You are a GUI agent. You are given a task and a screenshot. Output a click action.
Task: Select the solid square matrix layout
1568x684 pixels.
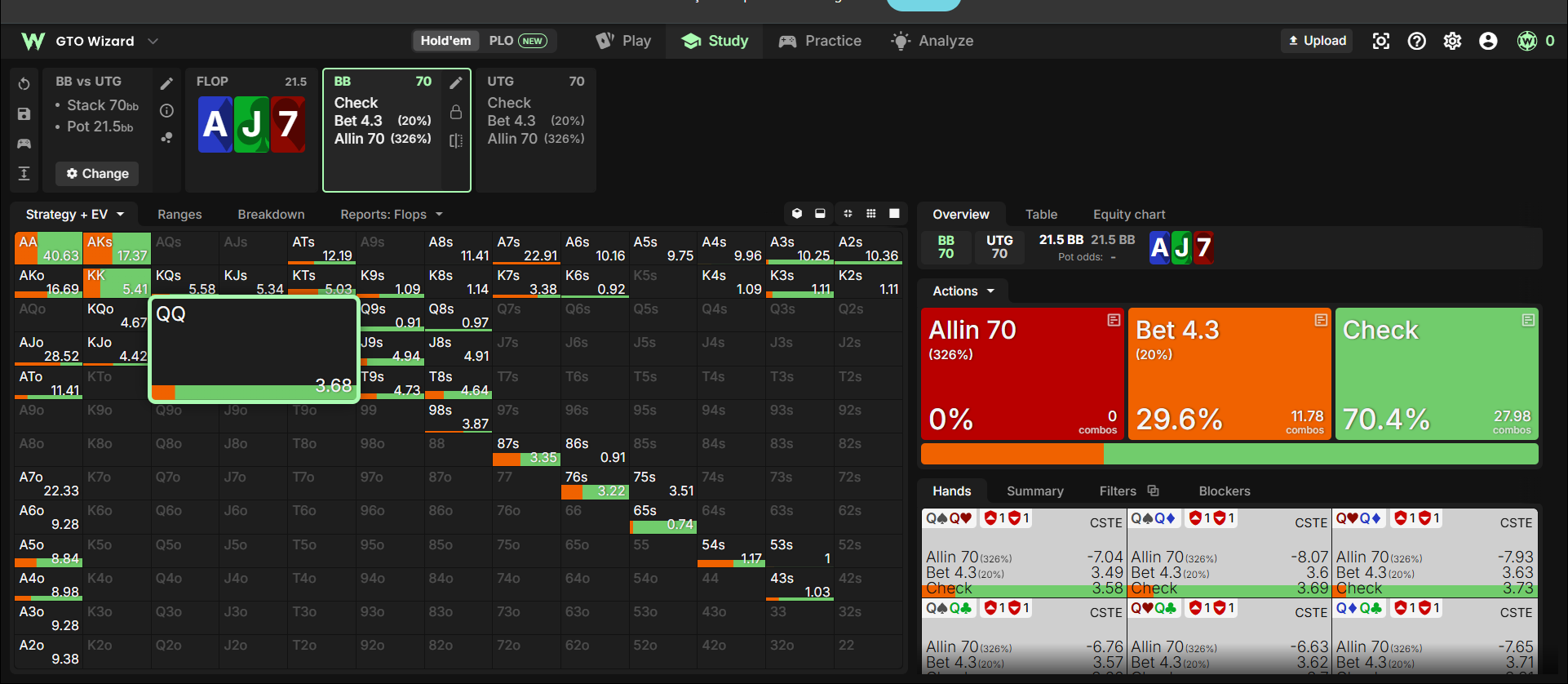(894, 214)
